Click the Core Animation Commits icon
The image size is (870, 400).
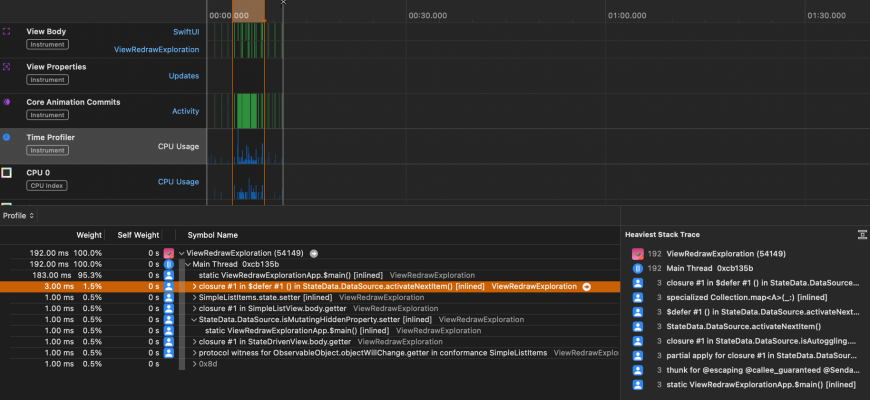point(7,102)
